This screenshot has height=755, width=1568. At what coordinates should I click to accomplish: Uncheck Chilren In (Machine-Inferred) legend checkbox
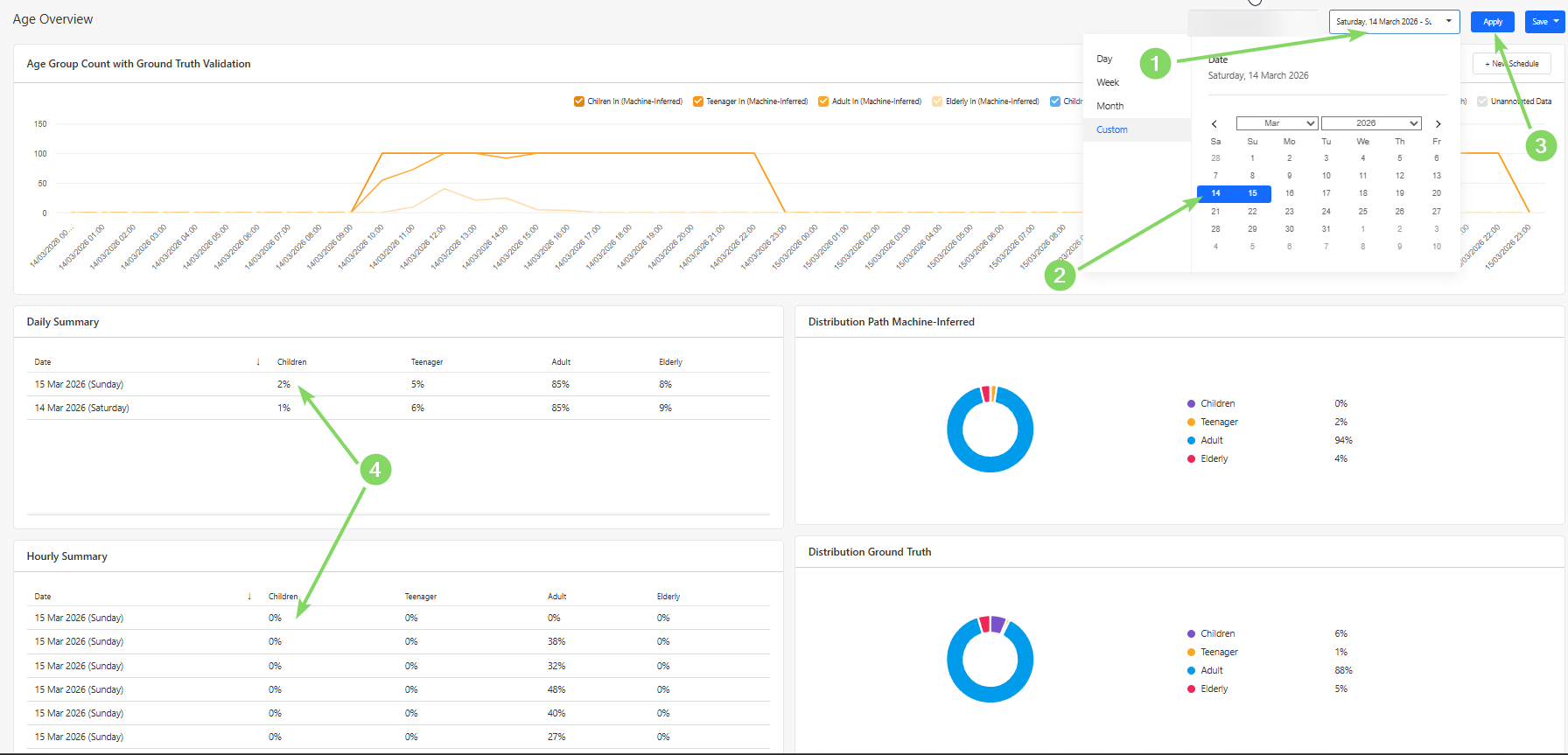(x=578, y=101)
